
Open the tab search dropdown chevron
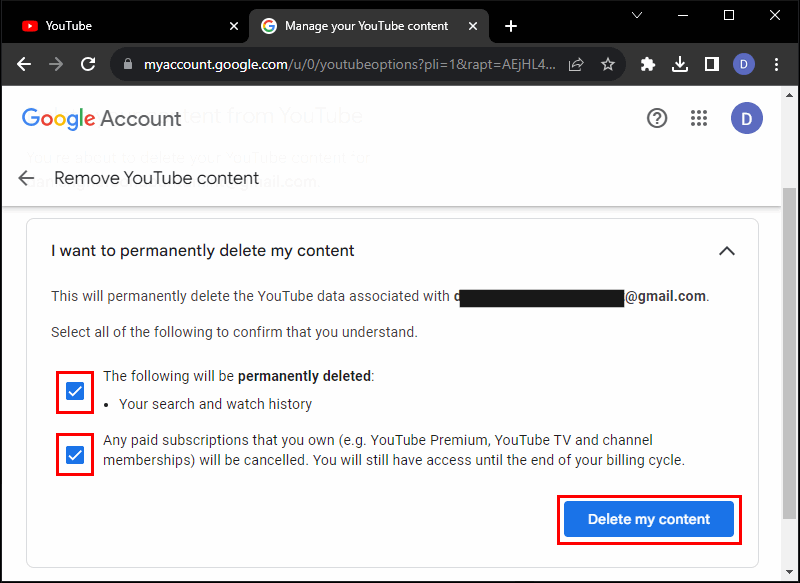click(x=636, y=16)
